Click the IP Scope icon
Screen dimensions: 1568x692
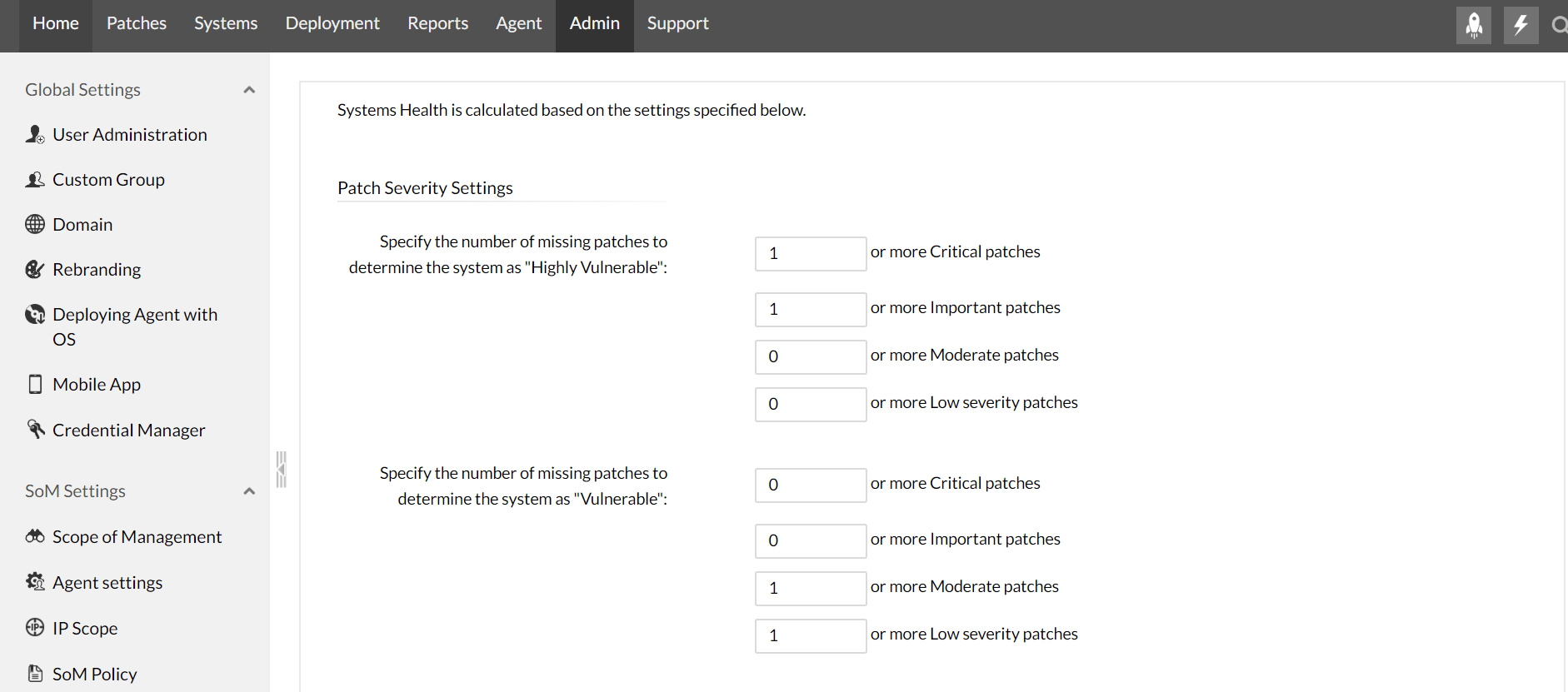point(35,628)
